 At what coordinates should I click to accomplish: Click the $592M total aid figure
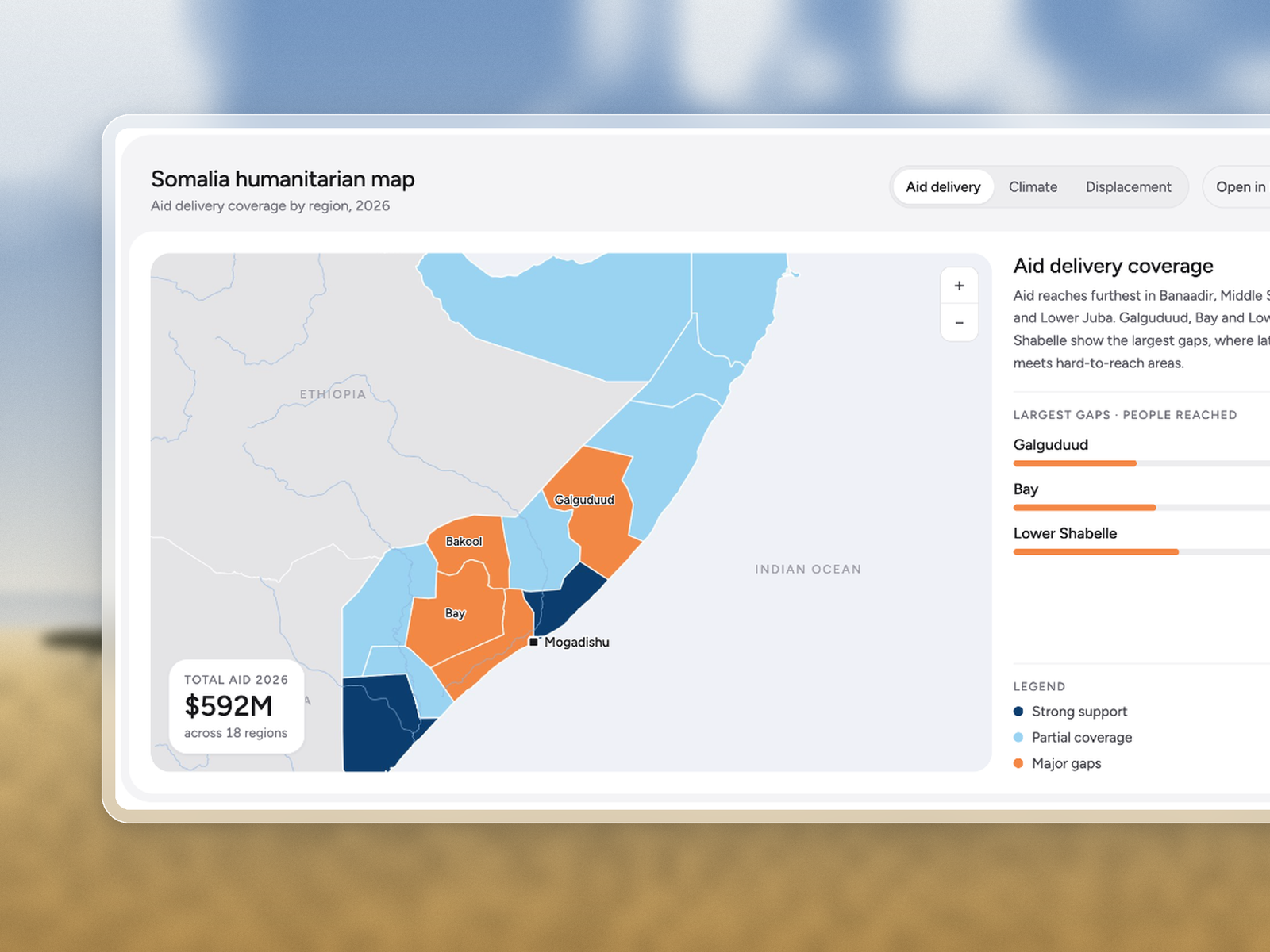click(229, 706)
